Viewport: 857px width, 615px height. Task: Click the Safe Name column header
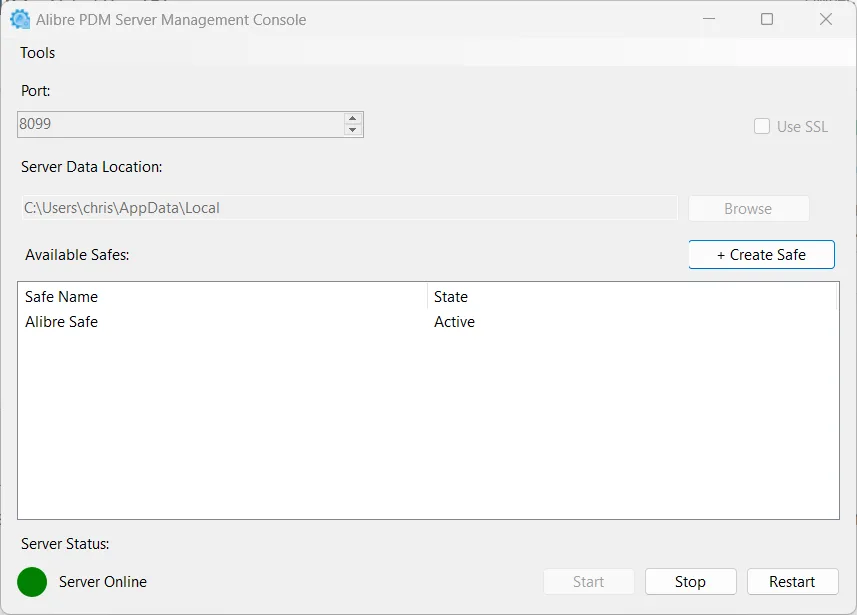pos(222,296)
